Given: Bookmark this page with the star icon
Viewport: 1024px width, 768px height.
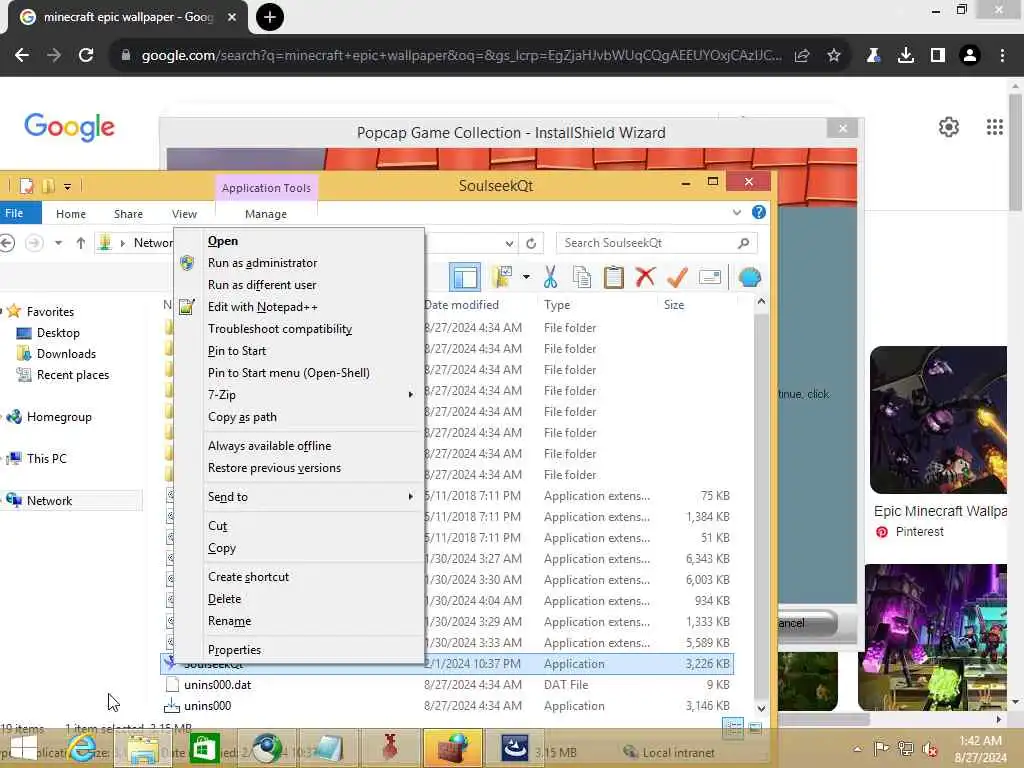Looking at the screenshot, I should pyautogui.click(x=833, y=56).
